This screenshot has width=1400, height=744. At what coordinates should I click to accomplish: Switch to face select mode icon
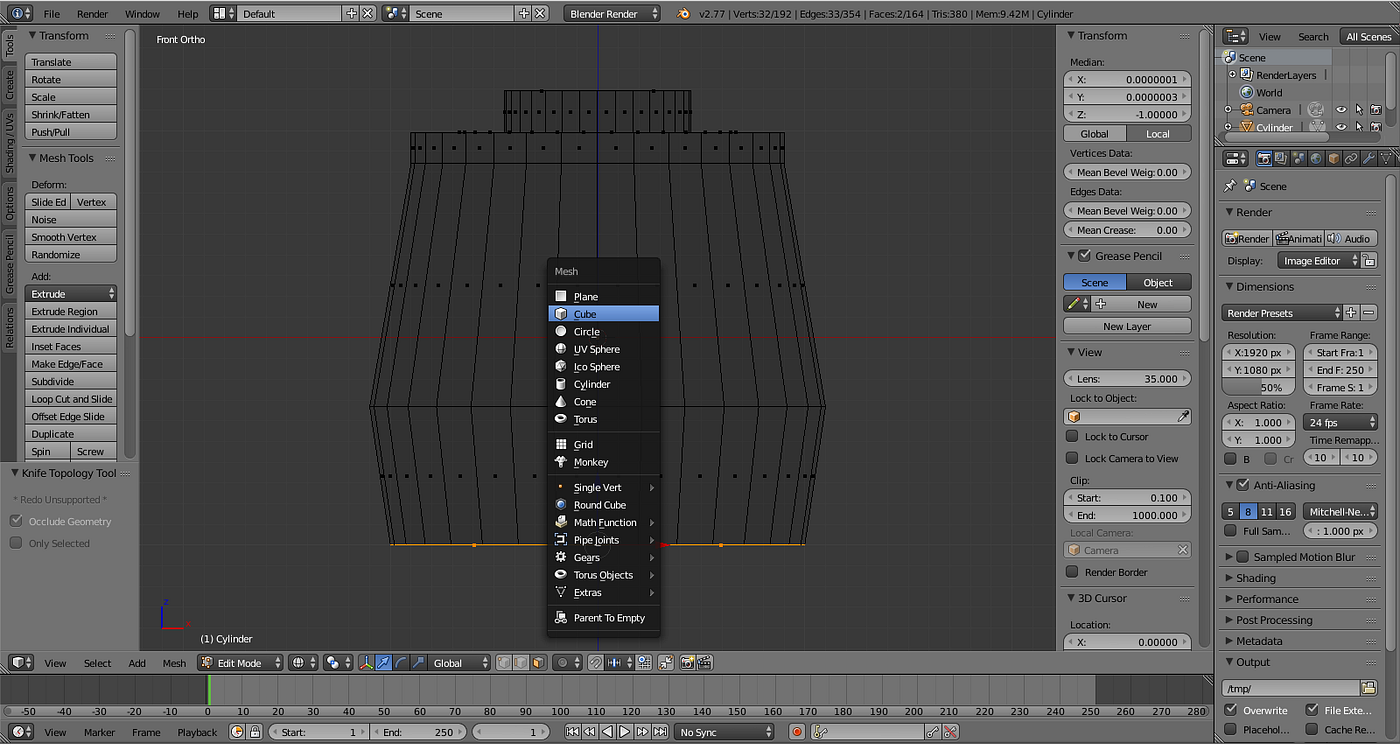point(539,663)
